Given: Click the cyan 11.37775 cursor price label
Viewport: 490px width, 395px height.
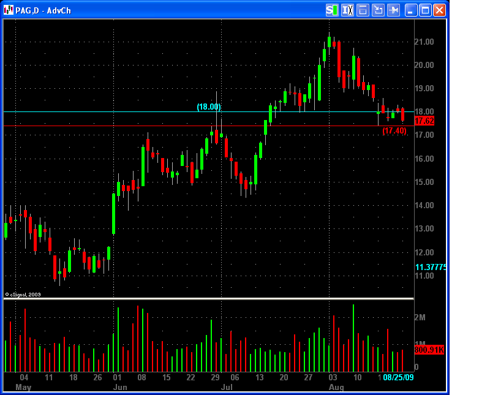Looking at the screenshot, I should 430,267.
